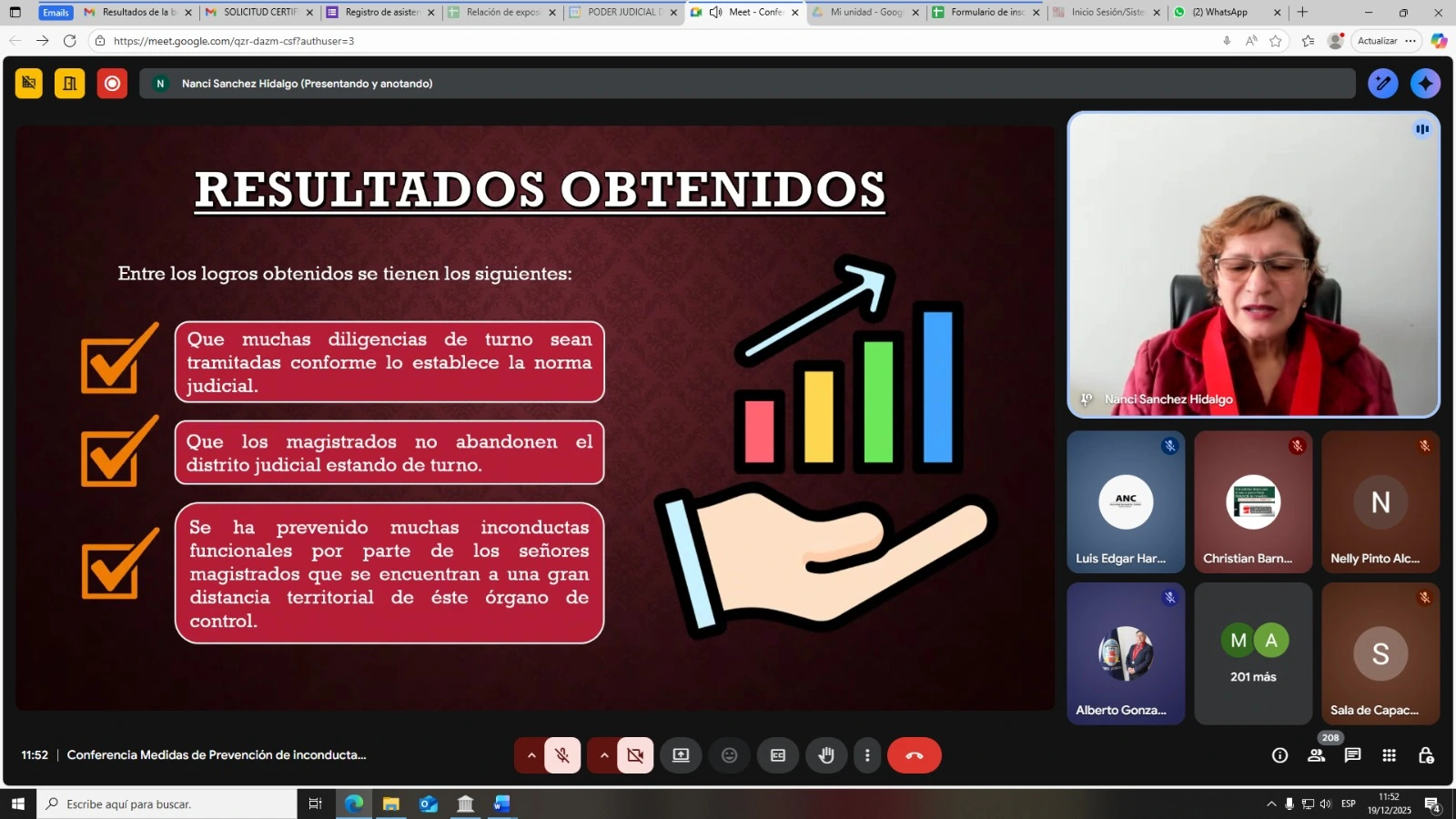Viewport: 1456px width, 819px height.
Task: Click the Gemini sparkle button
Action: coord(1425,84)
